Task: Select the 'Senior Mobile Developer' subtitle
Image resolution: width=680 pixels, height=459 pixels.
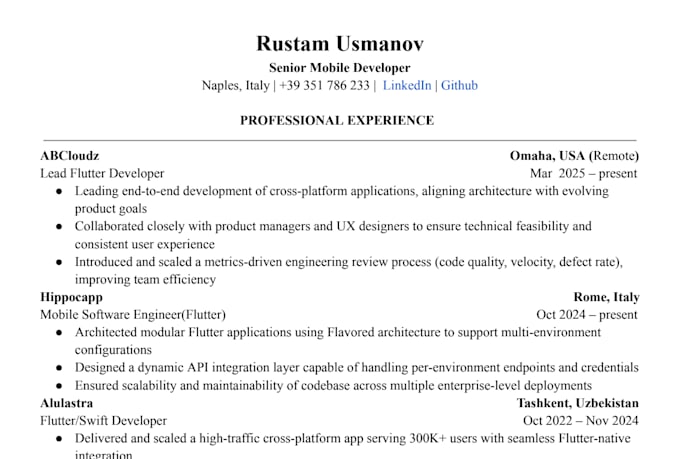Action: click(340, 68)
